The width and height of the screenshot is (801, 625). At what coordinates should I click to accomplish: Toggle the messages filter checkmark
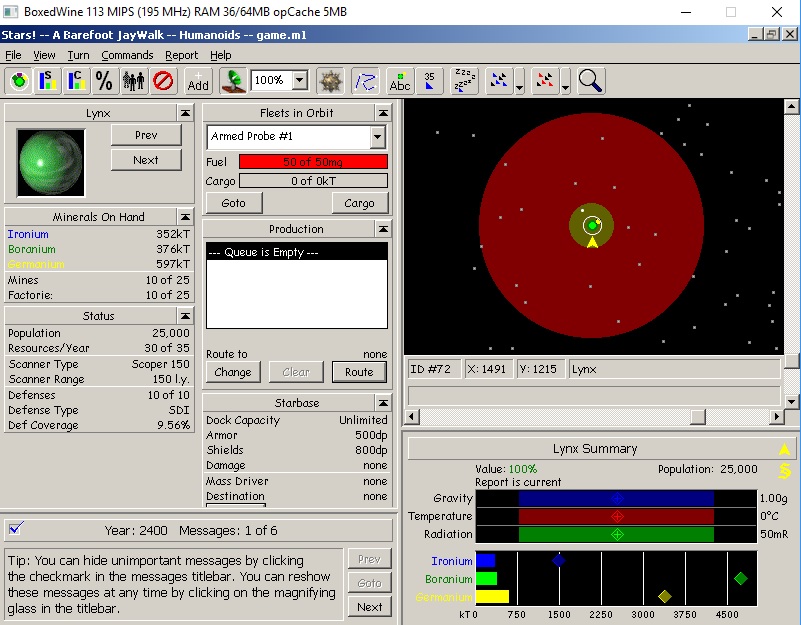(15, 529)
